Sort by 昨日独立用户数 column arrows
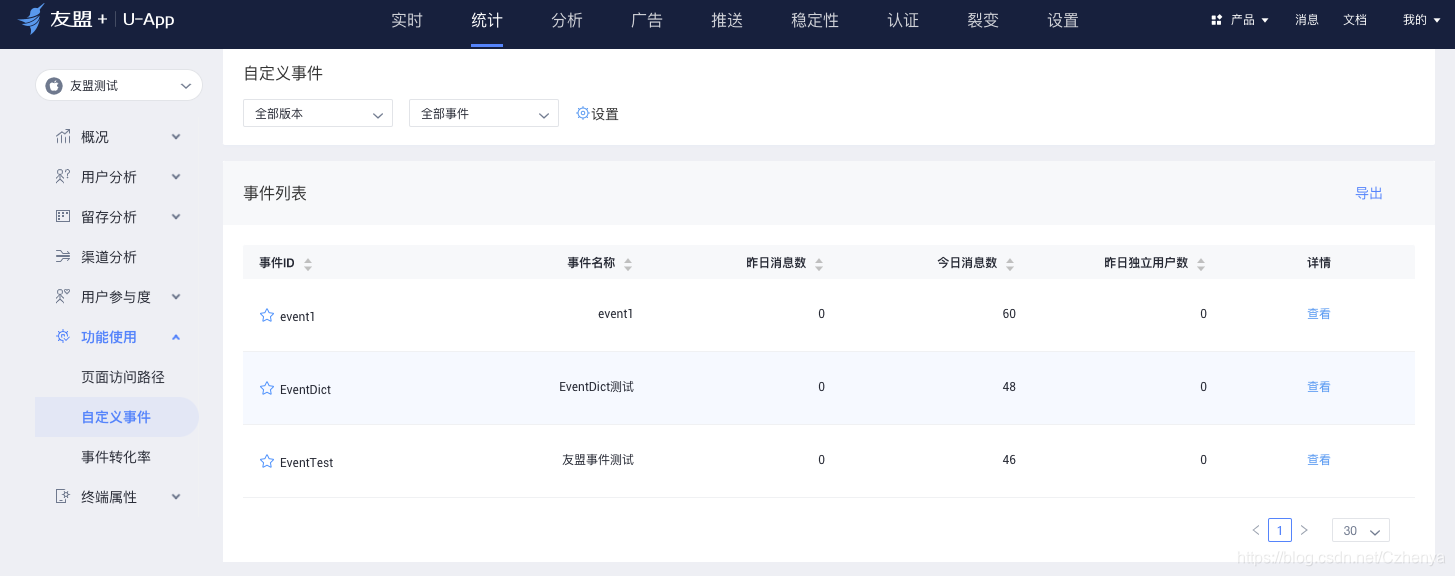Image resolution: width=1455 pixels, height=576 pixels. [x=1201, y=264]
